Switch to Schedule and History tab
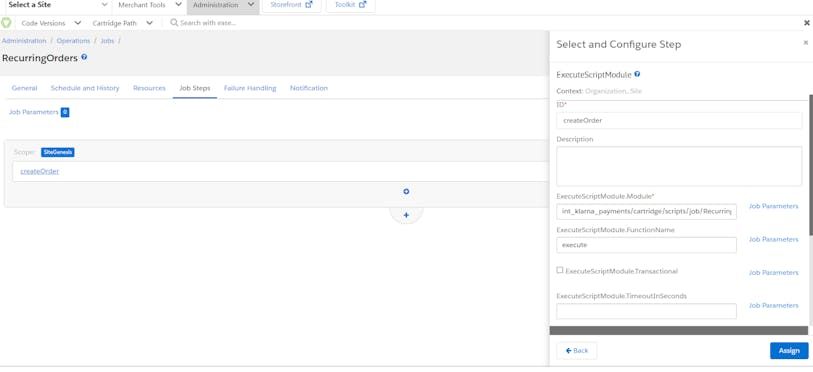This screenshot has height=372, width=813. click(85, 88)
